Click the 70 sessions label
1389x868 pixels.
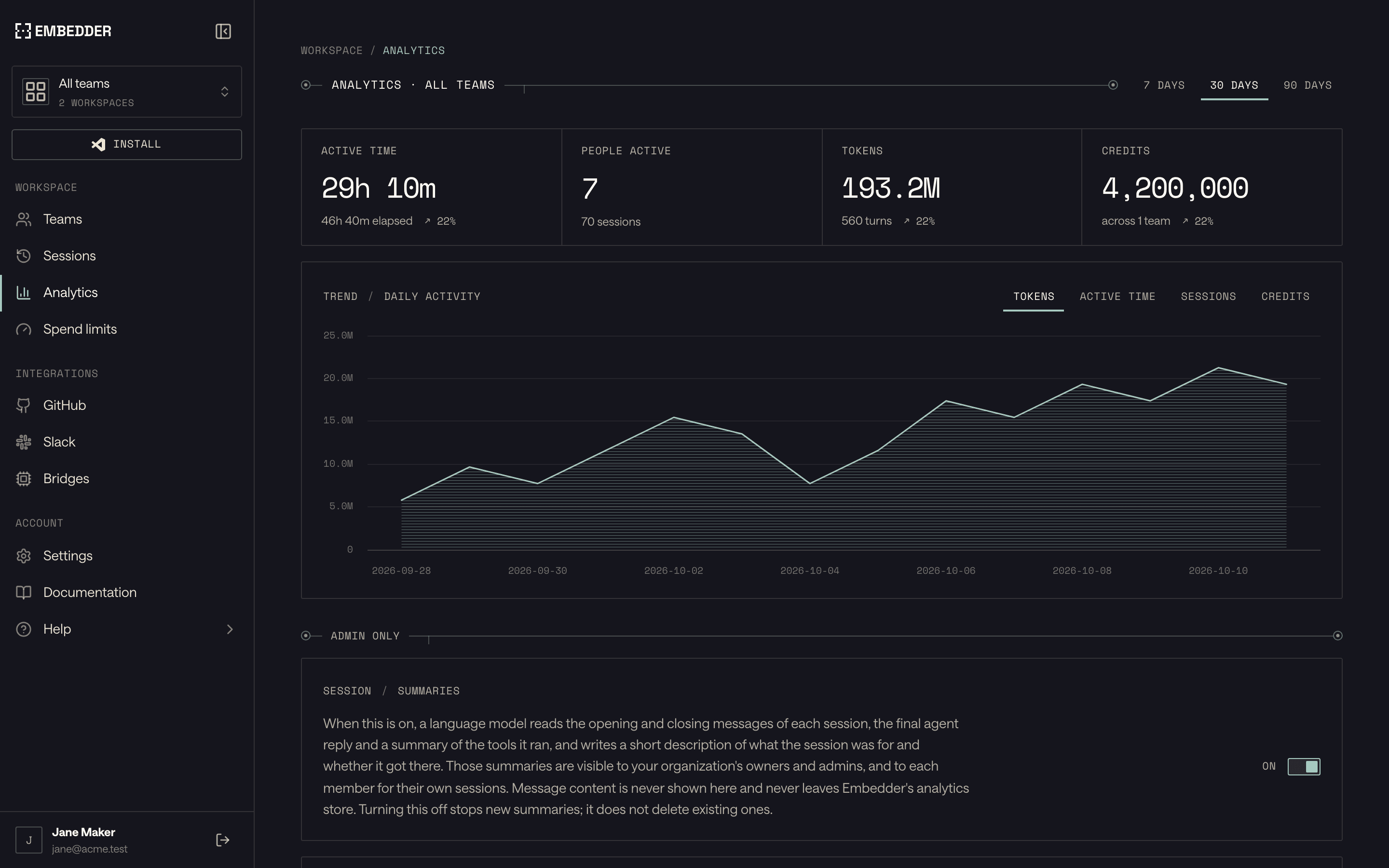pyautogui.click(x=611, y=222)
